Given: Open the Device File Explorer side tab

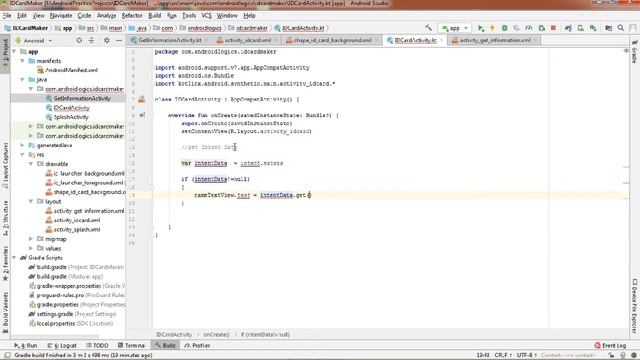Looking at the screenshot, I should [x=635, y=306].
